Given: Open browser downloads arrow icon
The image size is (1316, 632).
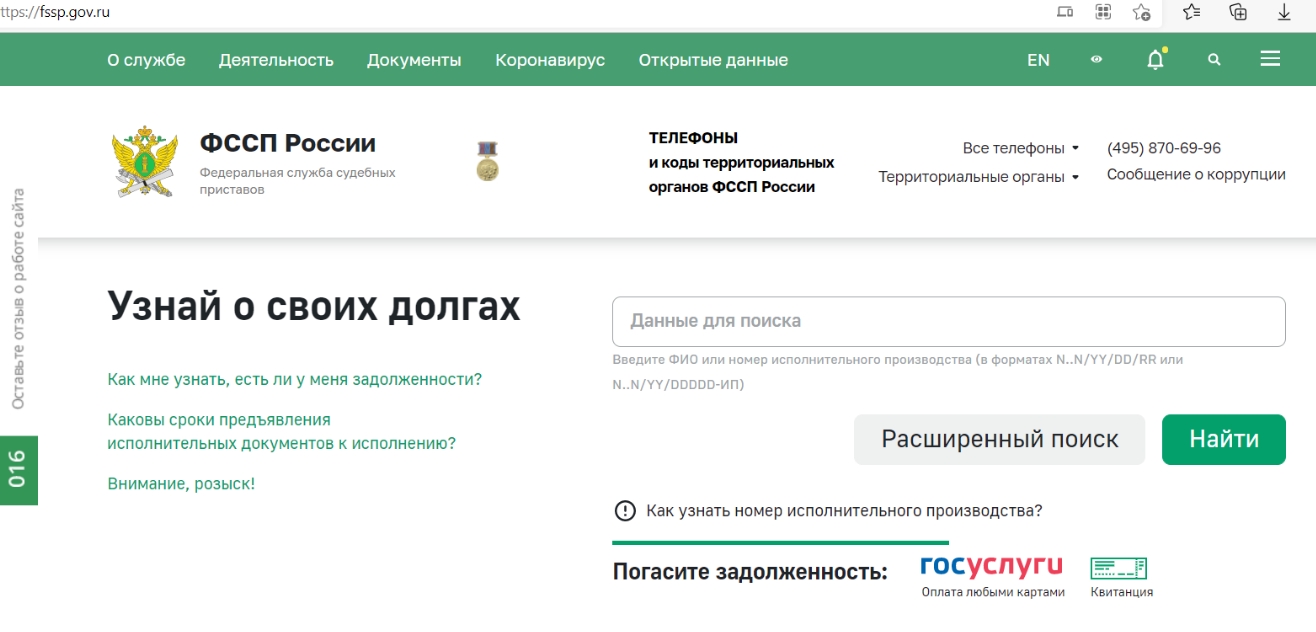Looking at the screenshot, I should tap(1285, 12).
